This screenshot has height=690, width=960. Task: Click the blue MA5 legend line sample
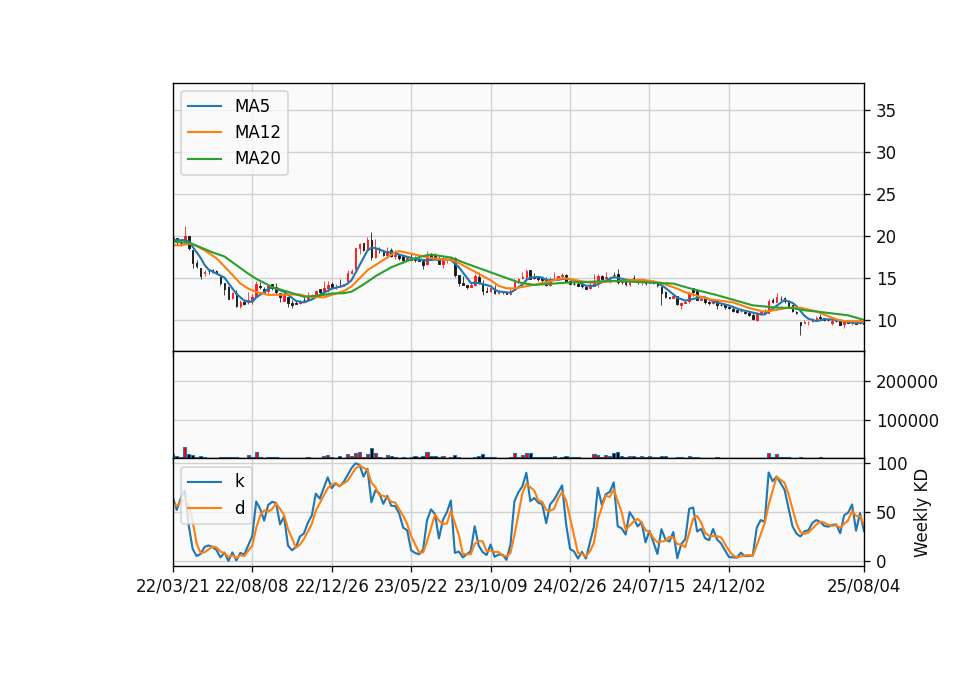point(204,106)
